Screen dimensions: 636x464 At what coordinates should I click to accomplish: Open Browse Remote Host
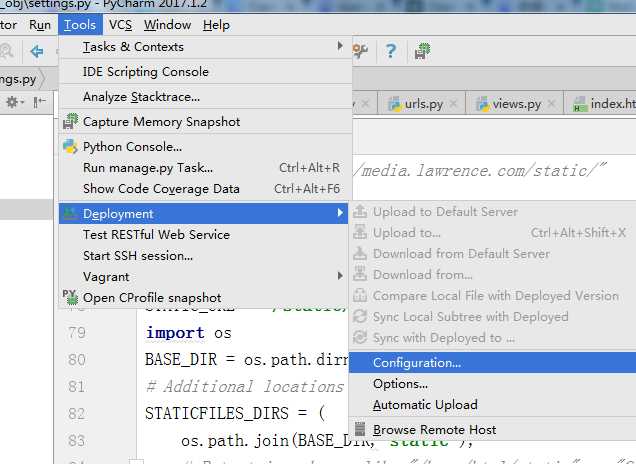[x=493, y=430]
